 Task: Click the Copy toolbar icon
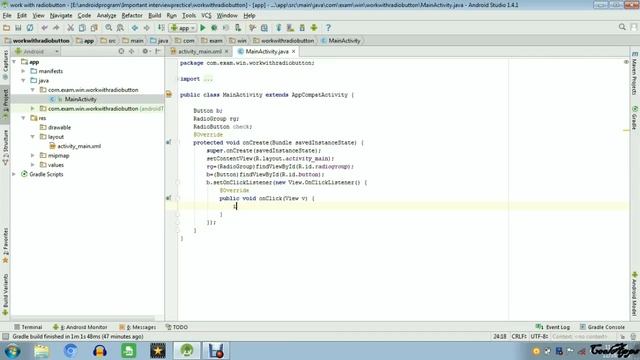coord(82,28)
